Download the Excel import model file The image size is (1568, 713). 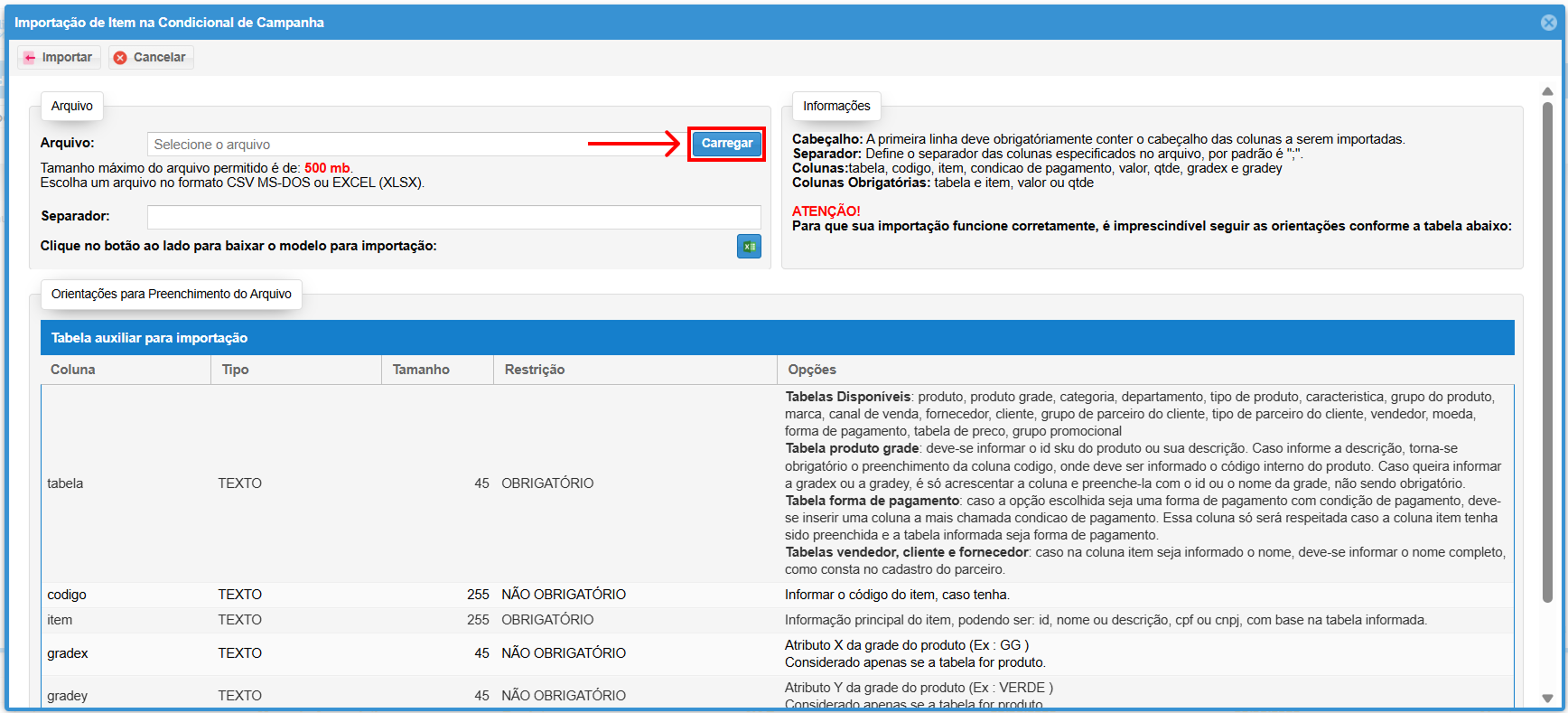(749, 247)
